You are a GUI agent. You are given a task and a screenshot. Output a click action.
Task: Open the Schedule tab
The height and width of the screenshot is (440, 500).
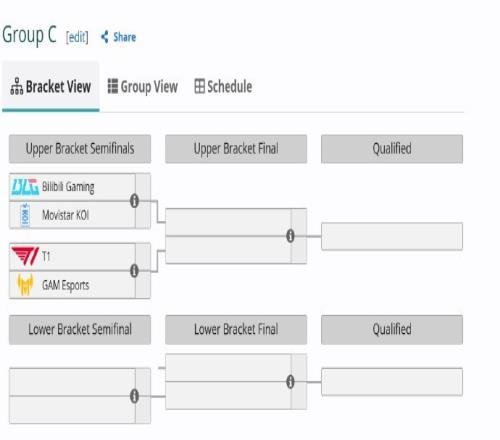coord(223,87)
